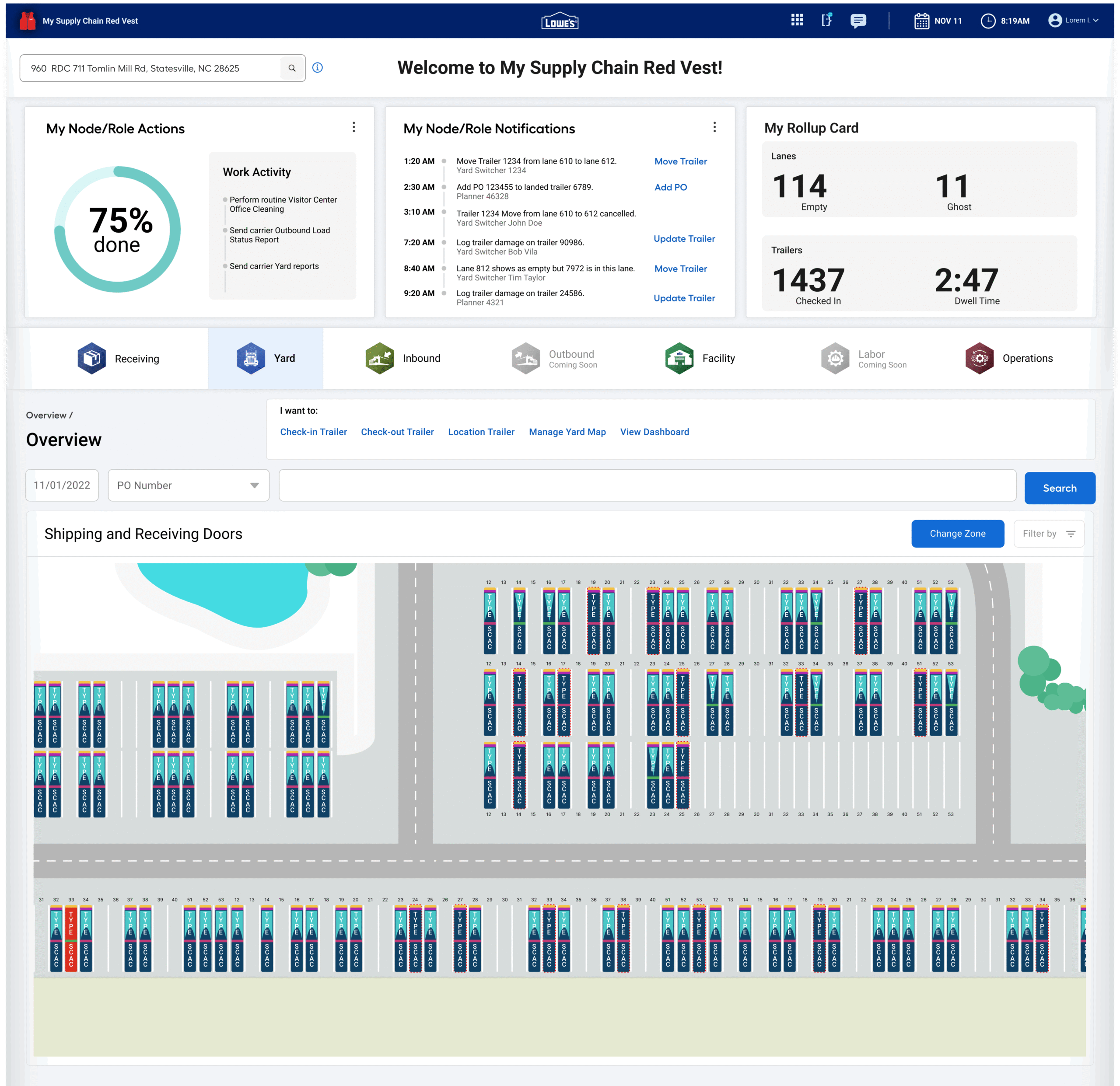This screenshot has width=1120, height=1086.
Task: Click the Lowe's logo in the header
Action: coord(560,21)
